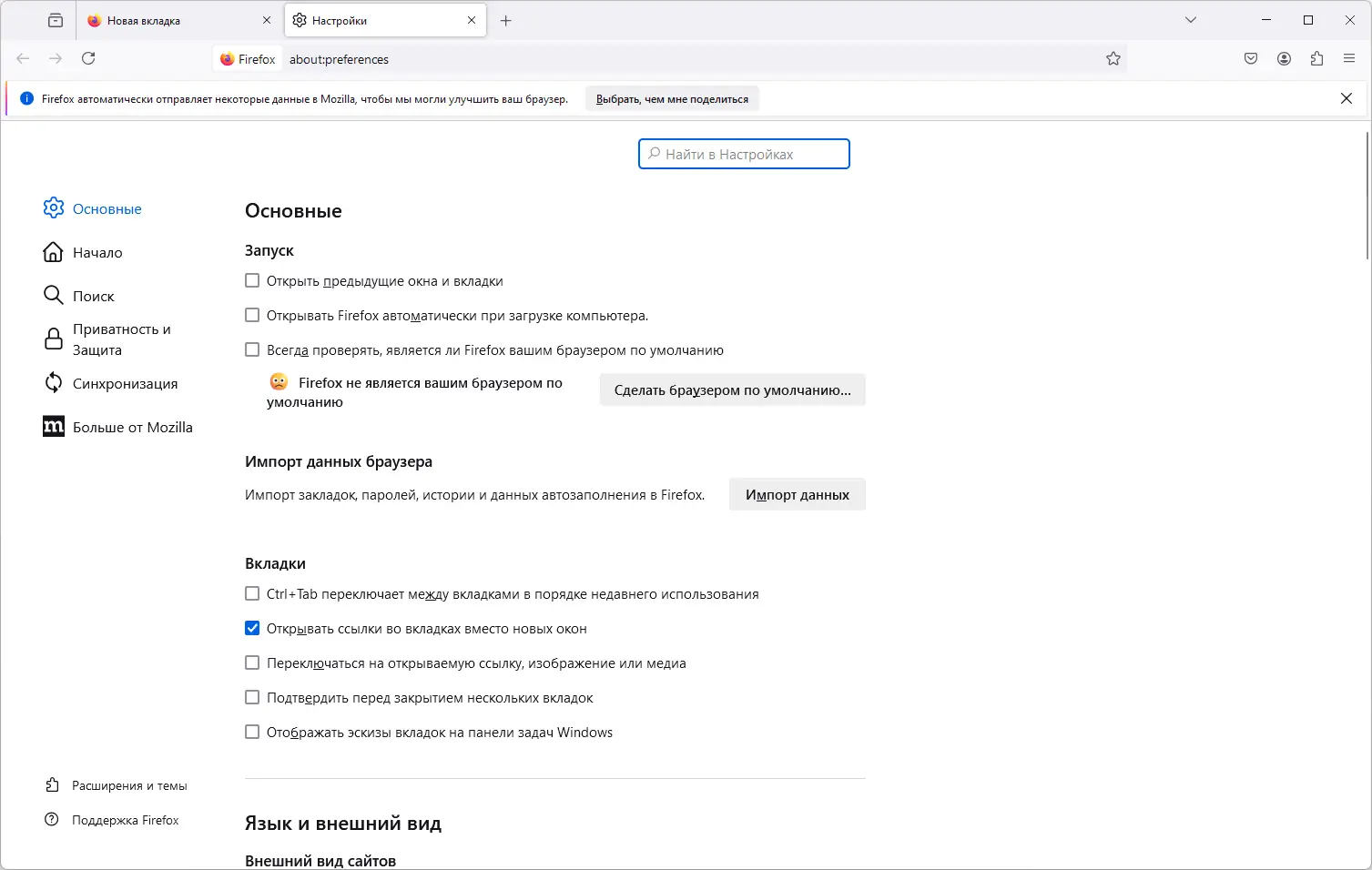The height and width of the screenshot is (870, 1372).
Task: Click the "Найти в Настройках" search field
Action: pyautogui.click(x=745, y=155)
